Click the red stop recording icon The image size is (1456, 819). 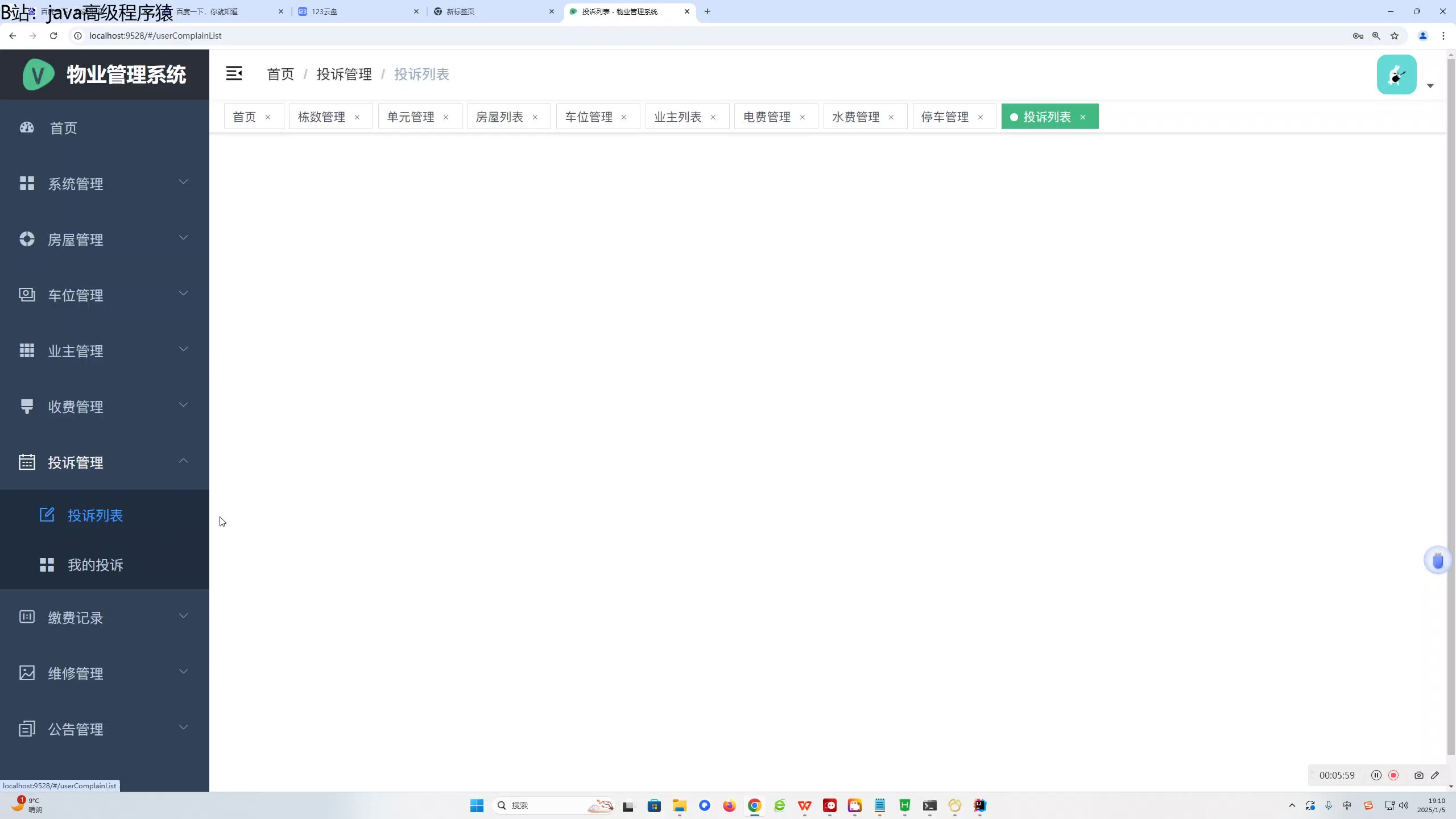point(1393,775)
